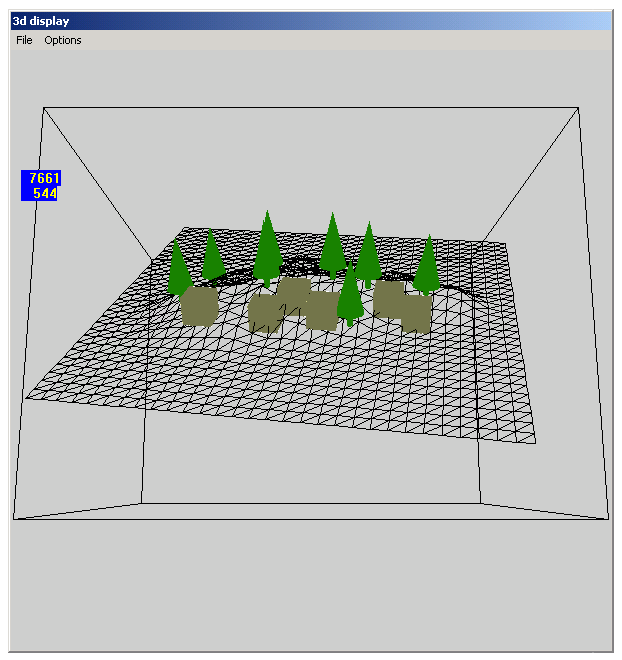The height and width of the screenshot is (660, 622).
Task: Open the File menu
Action: 24,40
